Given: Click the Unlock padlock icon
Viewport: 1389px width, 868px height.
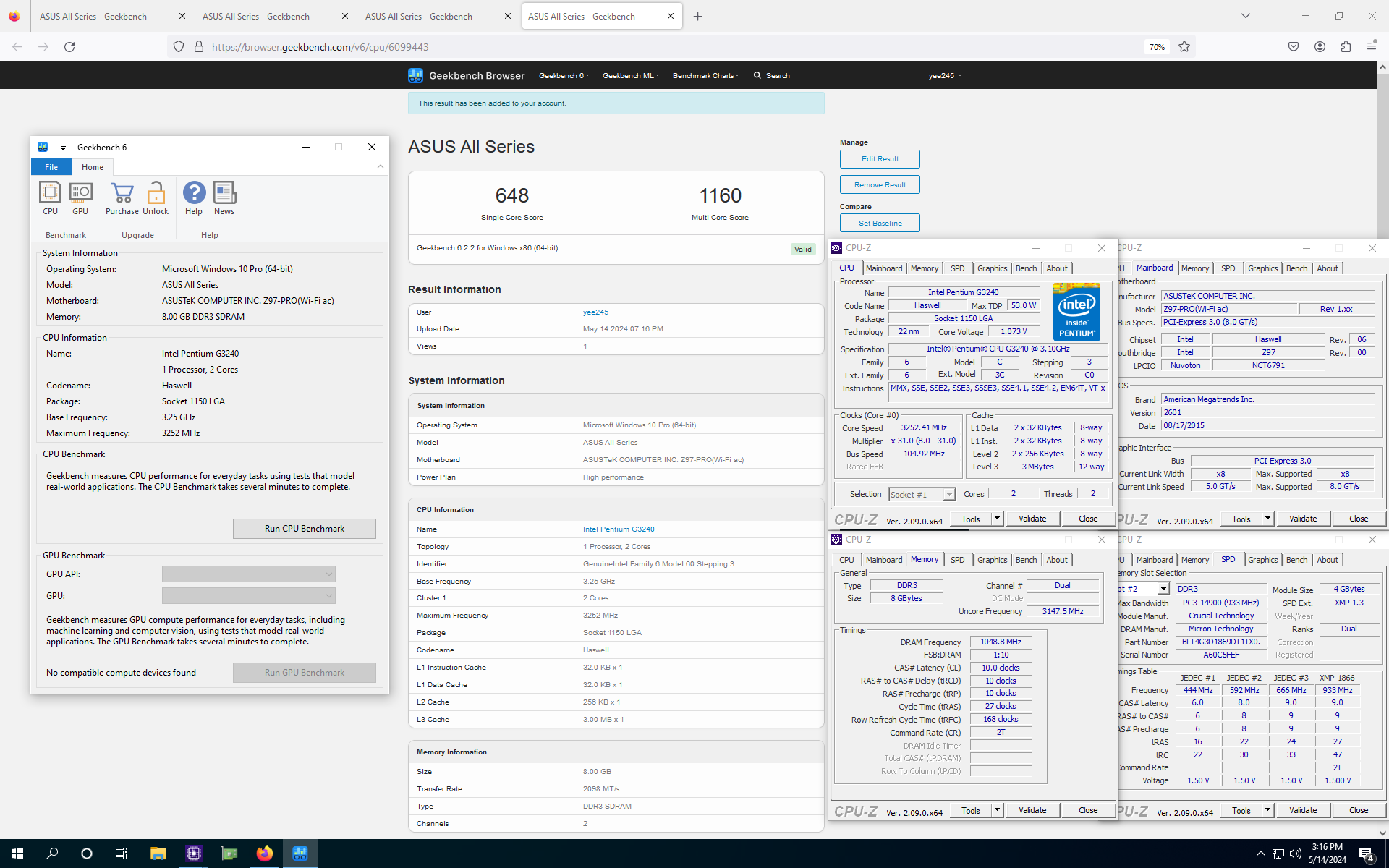Looking at the screenshot, I should coord(156,198).
